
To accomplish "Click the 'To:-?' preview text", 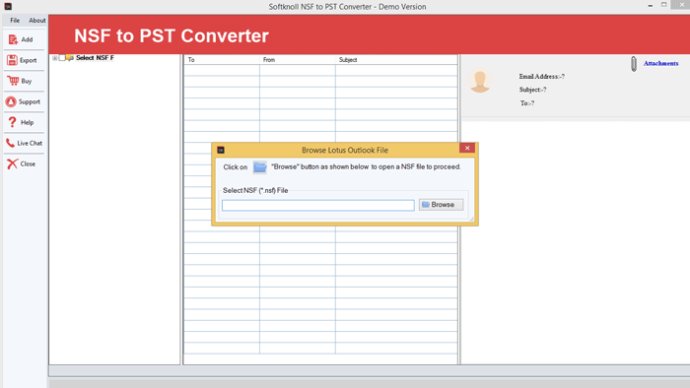I will pyautogui.click(x=527, y=103).
